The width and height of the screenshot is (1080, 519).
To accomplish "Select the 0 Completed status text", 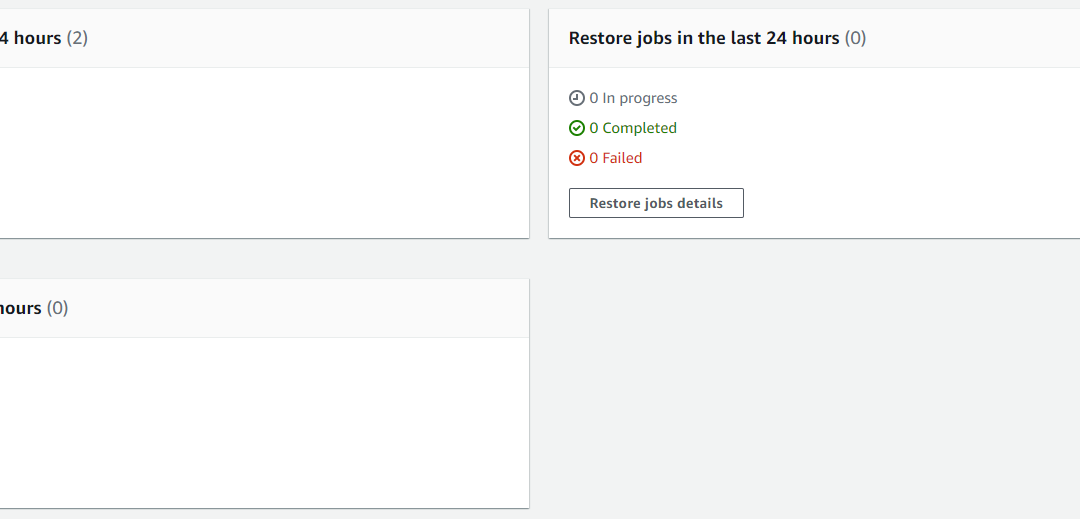I will click(633, 128).
